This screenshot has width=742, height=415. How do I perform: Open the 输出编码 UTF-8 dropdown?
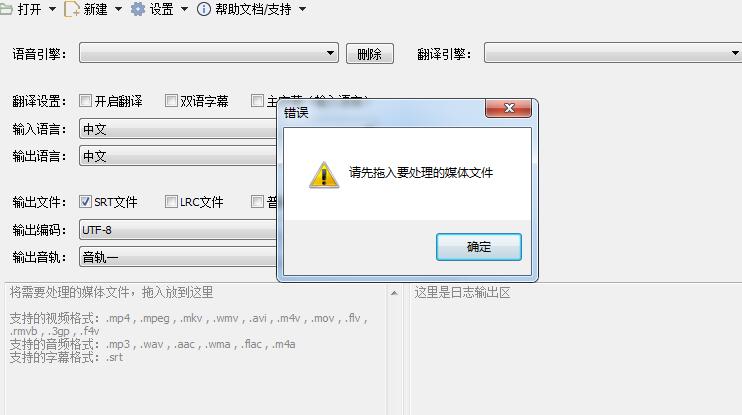(x=178, y=230)
